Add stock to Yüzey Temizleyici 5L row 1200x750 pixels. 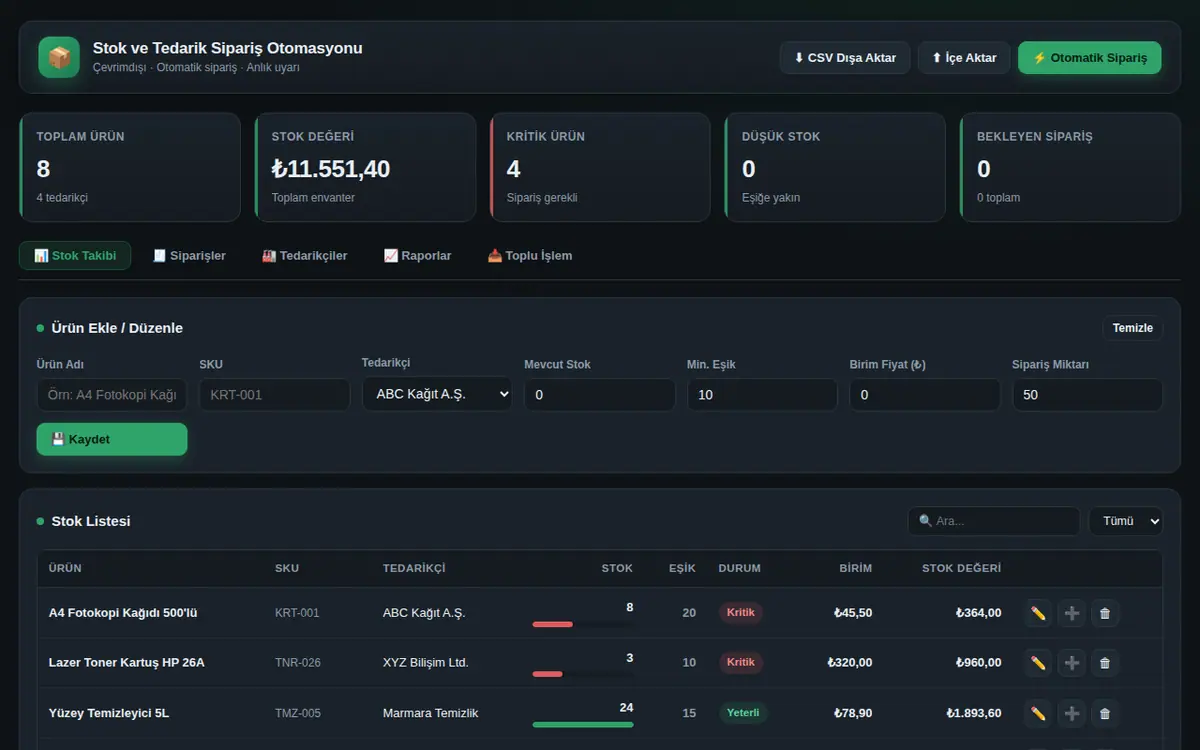pyautogui.click(x=1072, y=713)
